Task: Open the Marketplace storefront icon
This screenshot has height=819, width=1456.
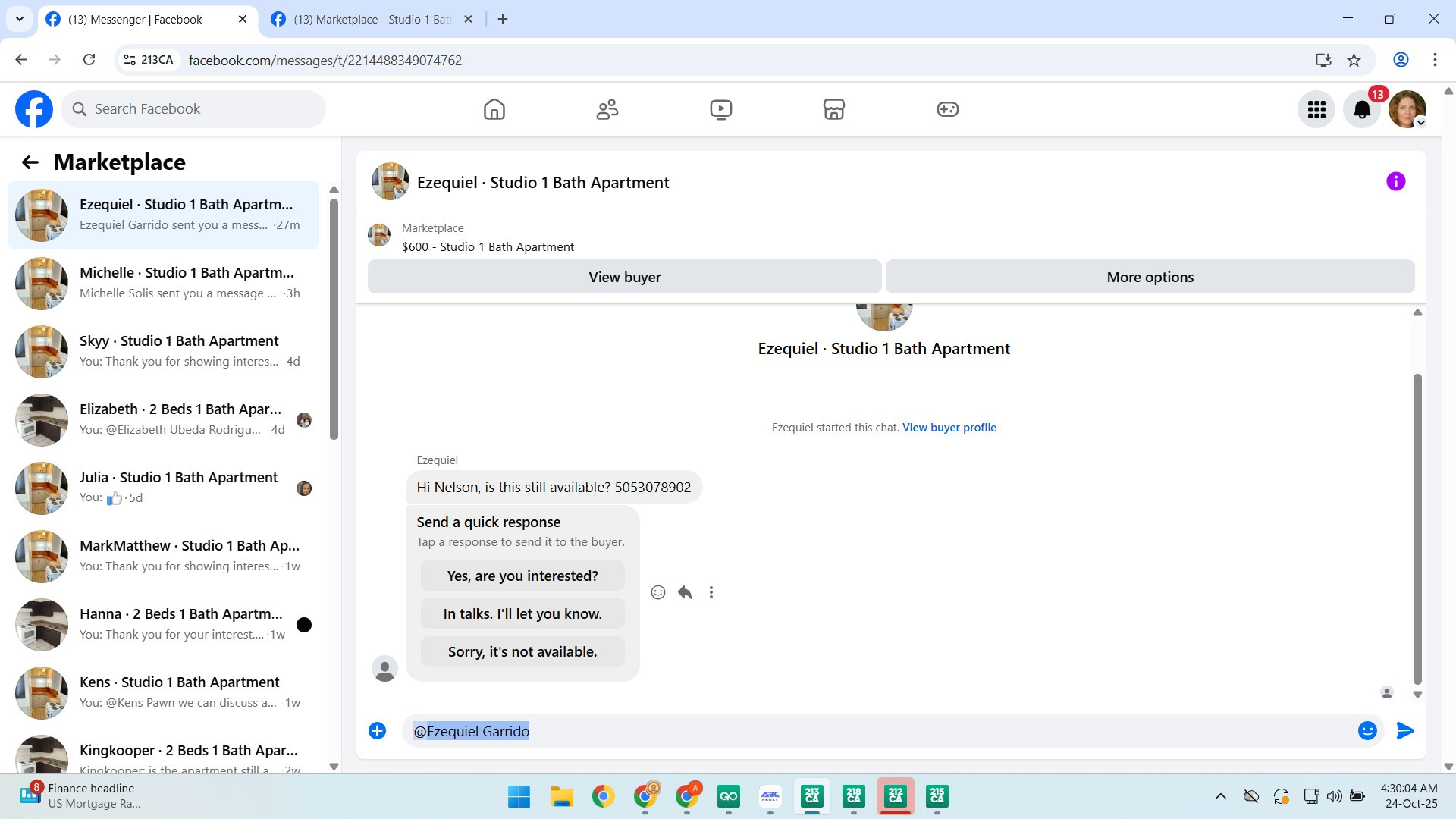Action: pos(834,109)
